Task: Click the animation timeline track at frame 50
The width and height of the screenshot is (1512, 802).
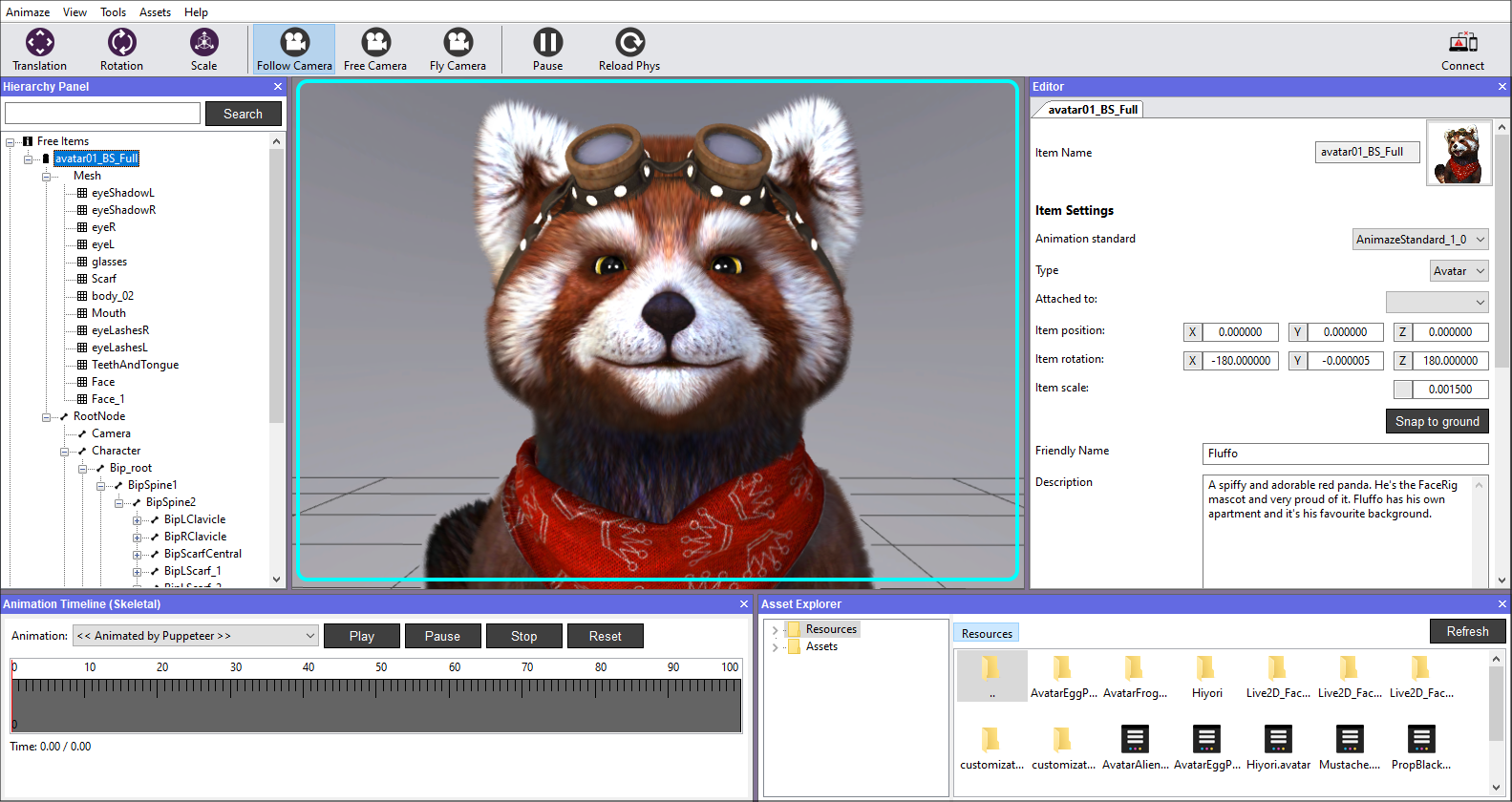Action: (380, 705)
